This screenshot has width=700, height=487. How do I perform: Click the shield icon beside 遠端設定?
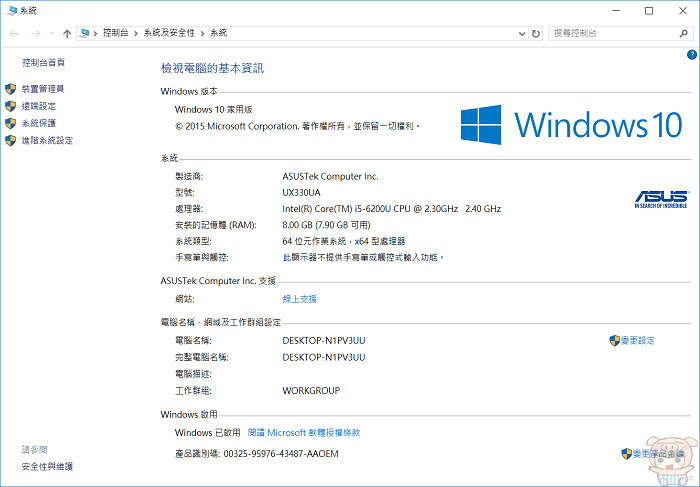11,106
